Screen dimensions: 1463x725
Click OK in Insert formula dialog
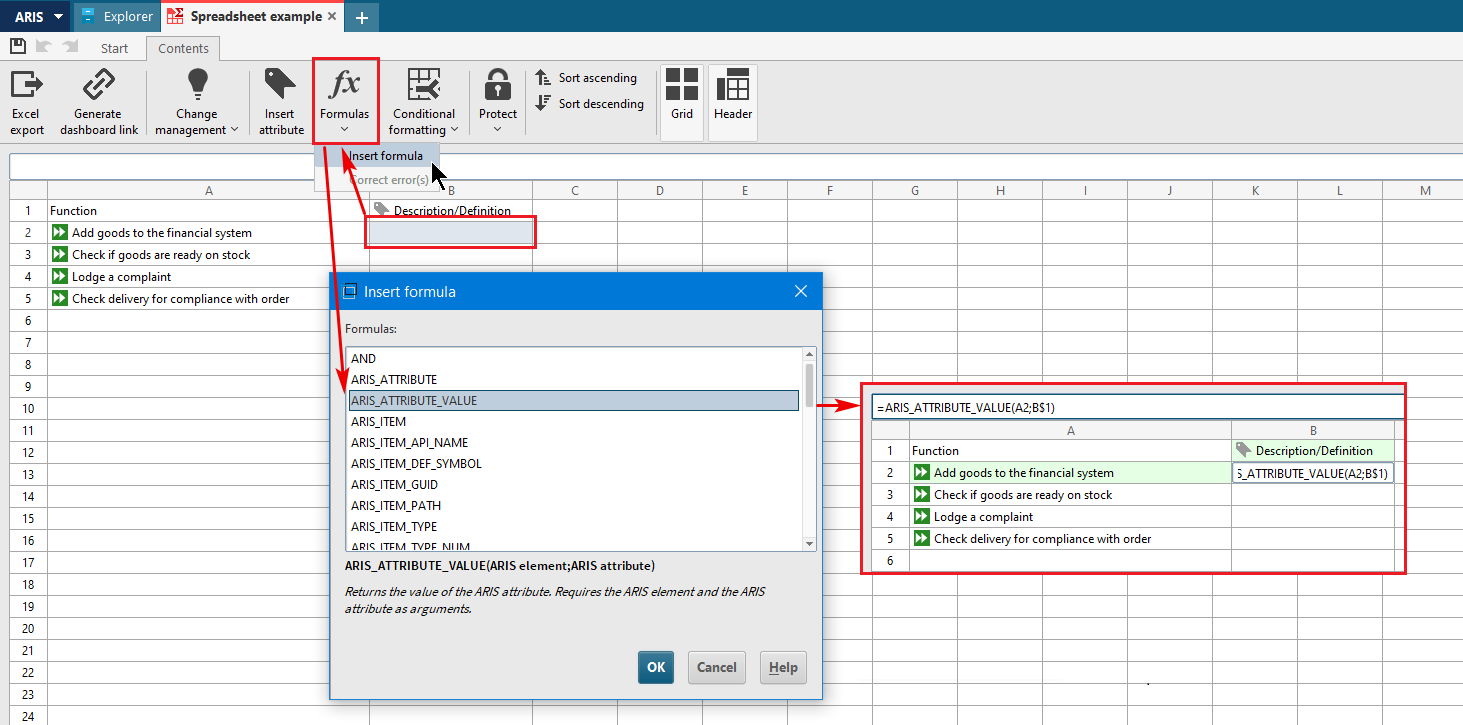(656, 667)
